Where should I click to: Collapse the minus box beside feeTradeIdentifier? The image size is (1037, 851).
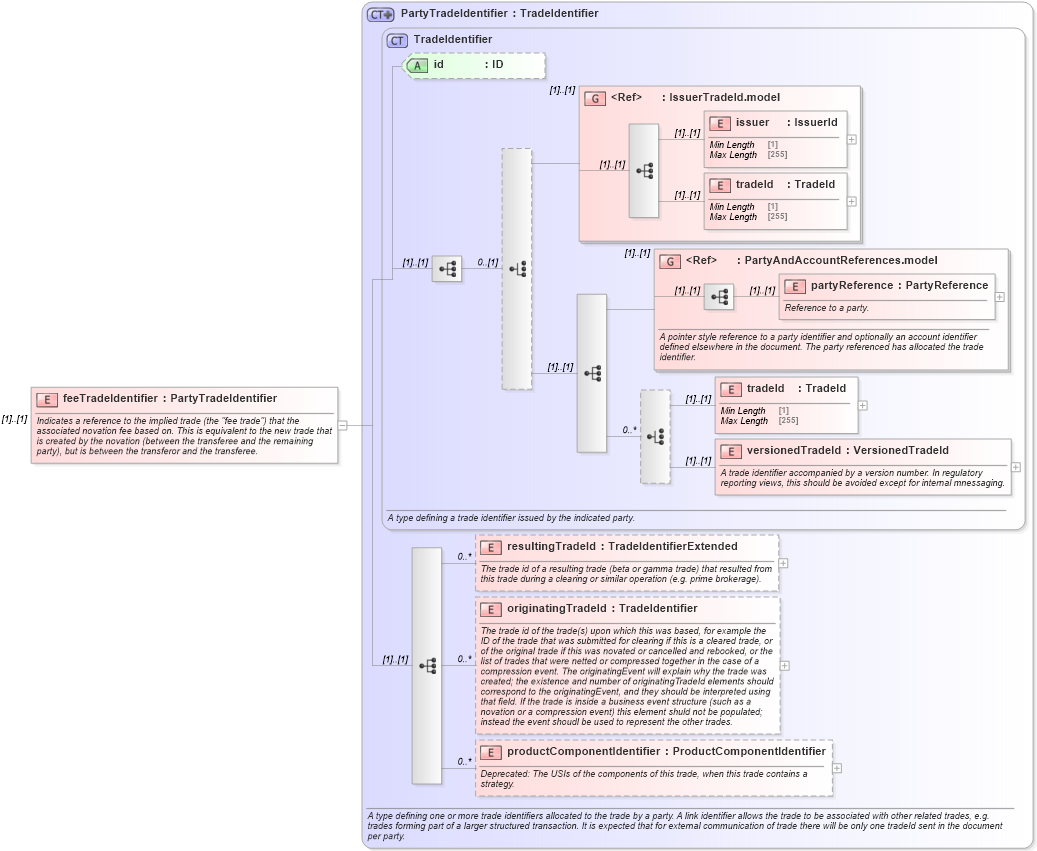point(343,424)
